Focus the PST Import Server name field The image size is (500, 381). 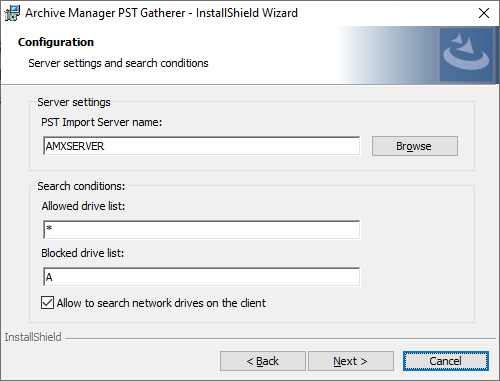[202, 146]
